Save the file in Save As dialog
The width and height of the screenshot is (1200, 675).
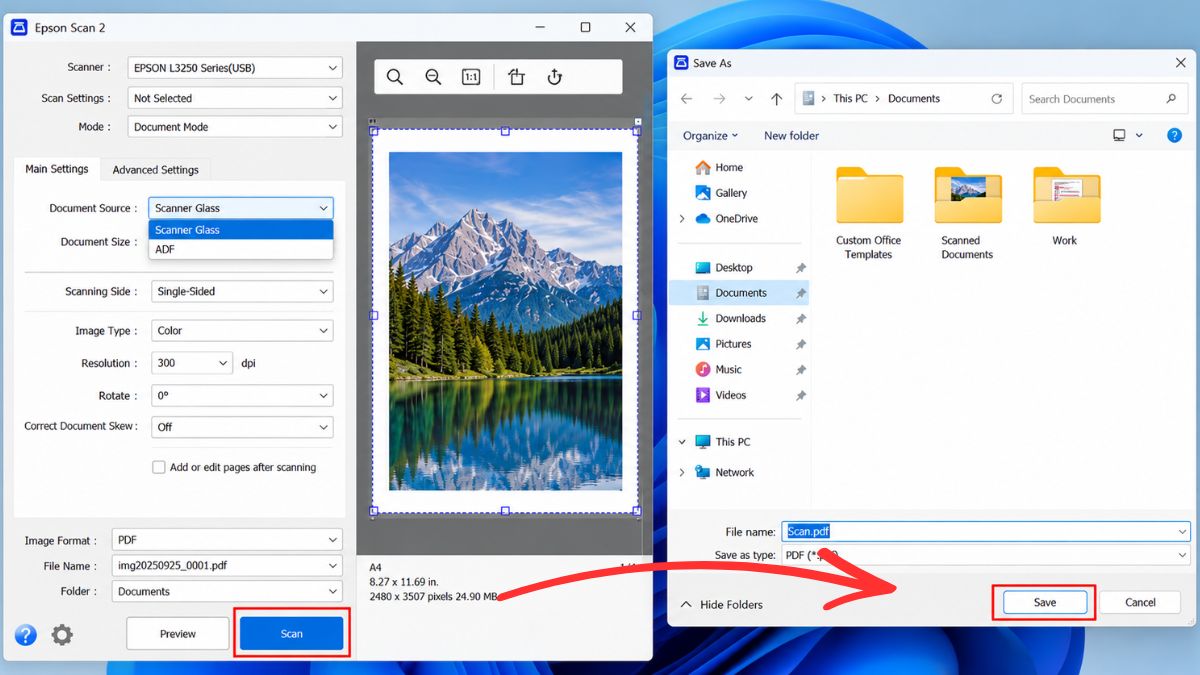click(x=1045, y=602)
